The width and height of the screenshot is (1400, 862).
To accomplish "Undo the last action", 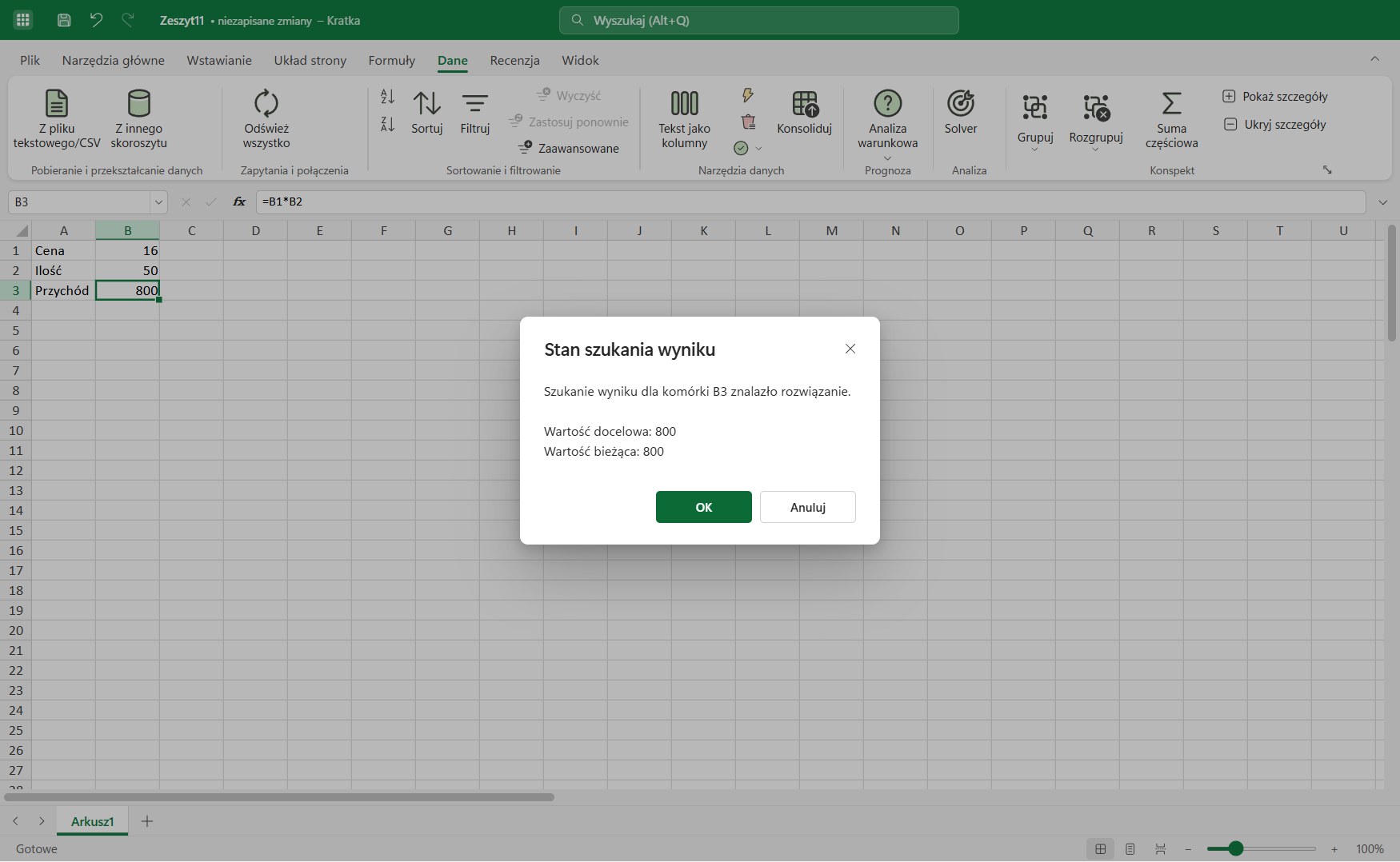I will pos(96,20).
